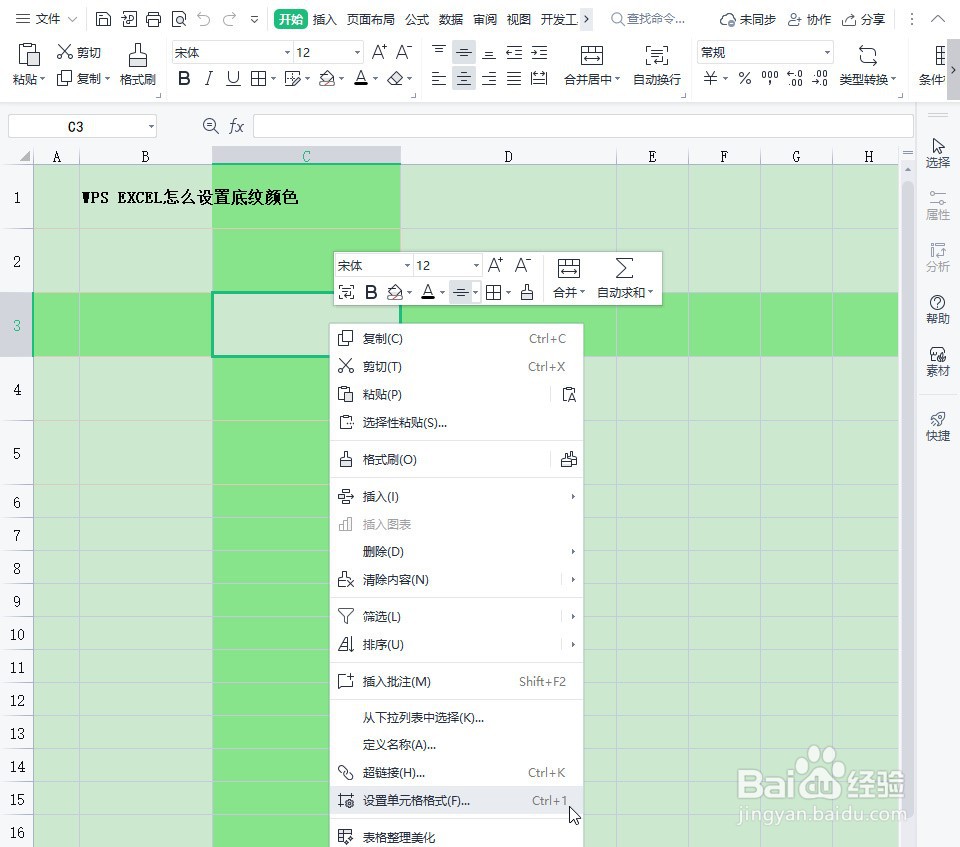The width and height of the screenshot is (960, 847).
Task: Open the 帮助 help panel in right sidebar
Action: coord(937,310)
